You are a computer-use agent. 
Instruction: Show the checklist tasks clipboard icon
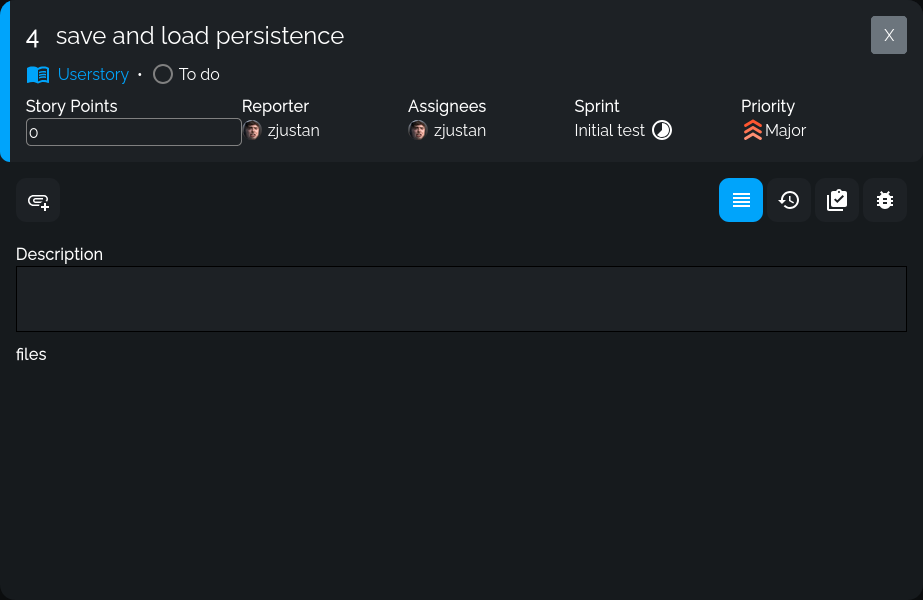point(837,200)
